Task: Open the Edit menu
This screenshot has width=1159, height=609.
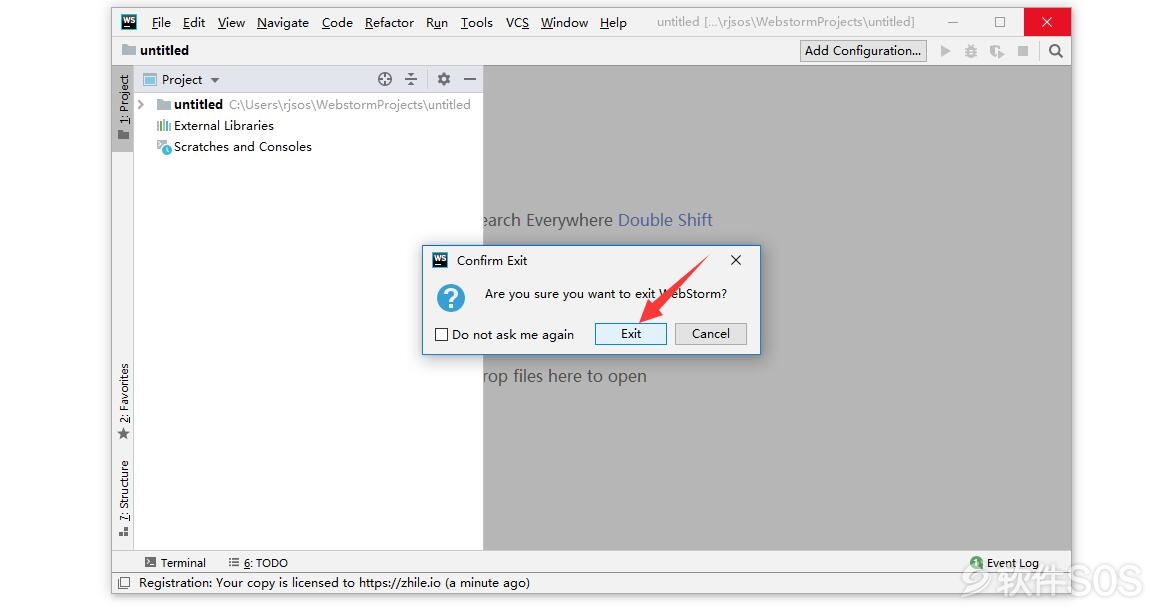Action: tap(194, 23)
